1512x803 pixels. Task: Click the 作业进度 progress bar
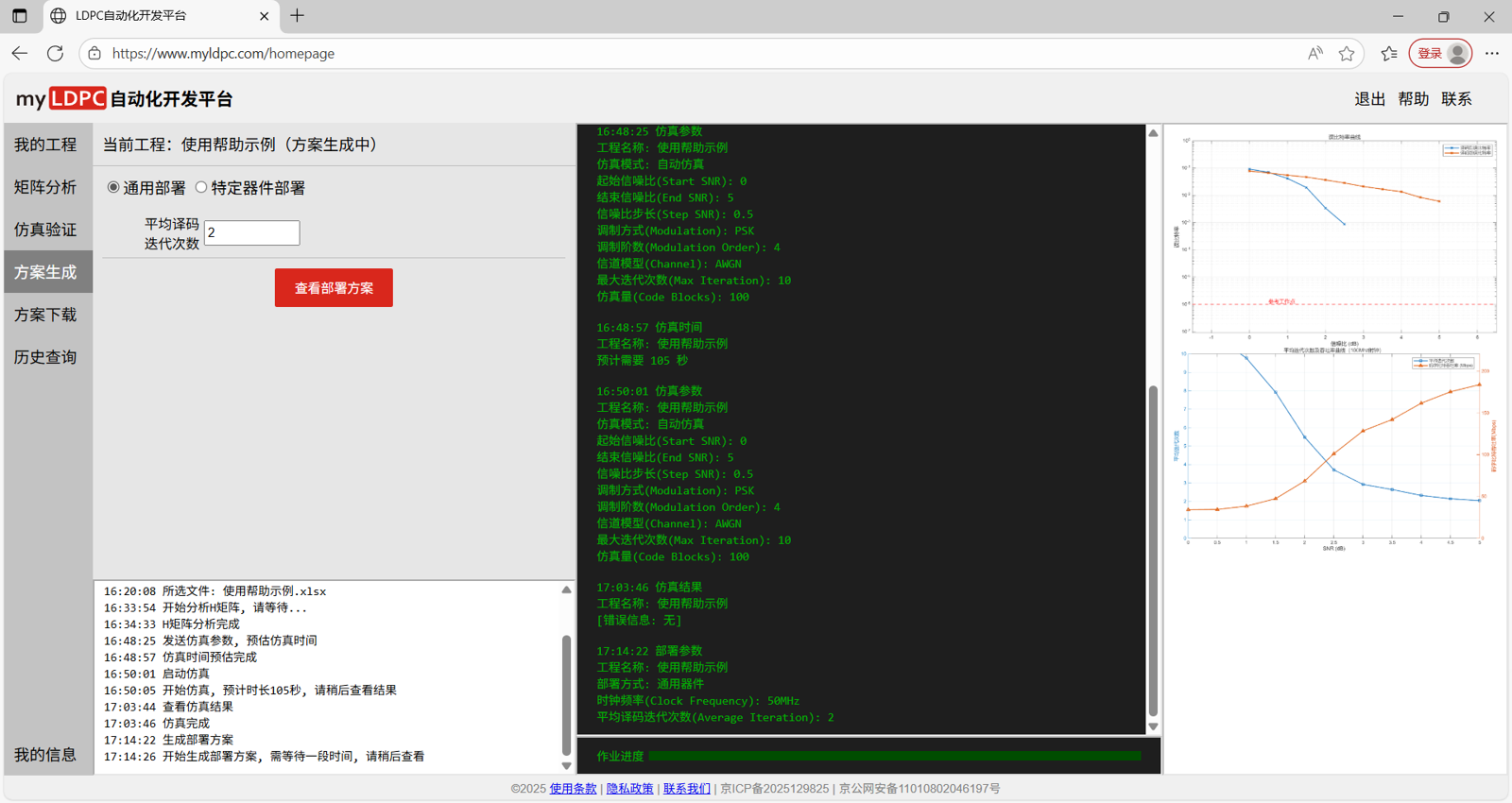pyautogui.click(x=894, y=756)
